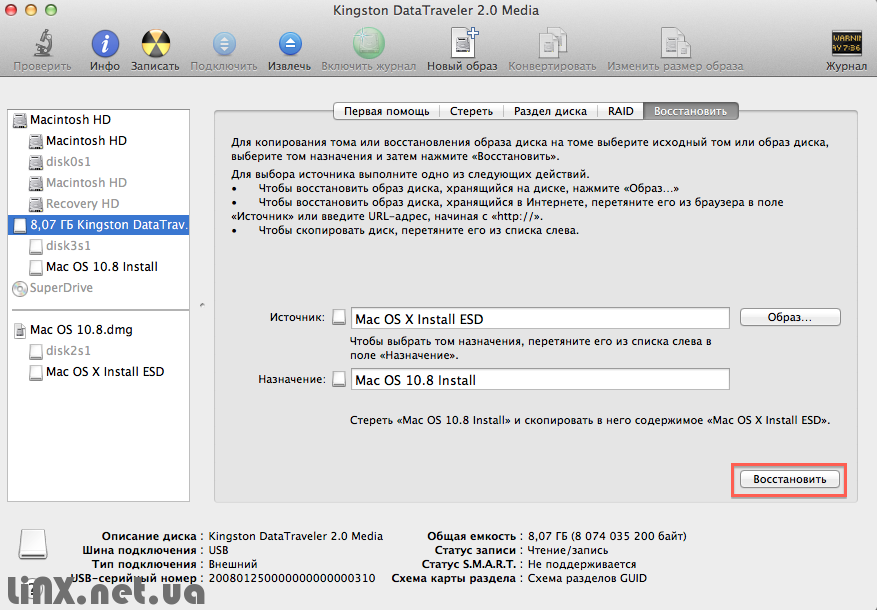Select the Восстановить tab
877x610 pixels.
(691, 111)
